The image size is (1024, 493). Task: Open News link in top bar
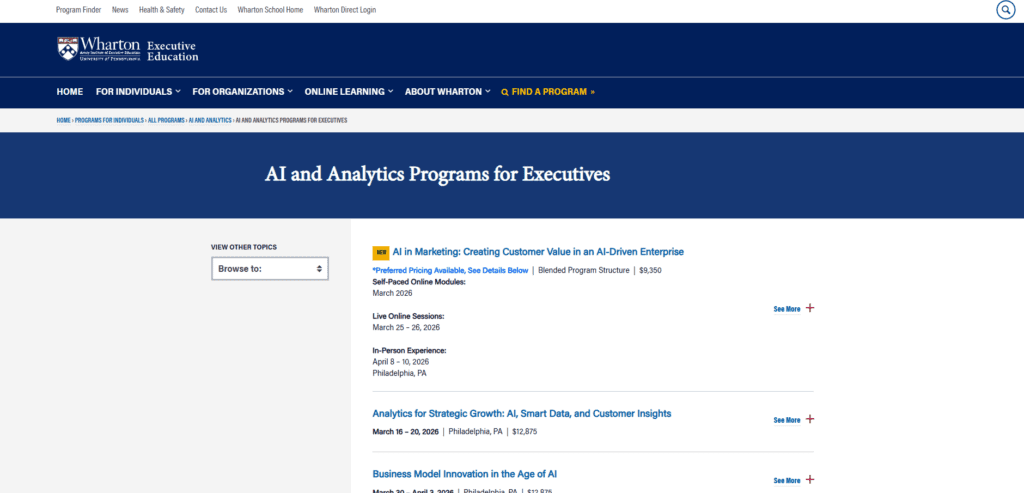[x=120, y=10]
